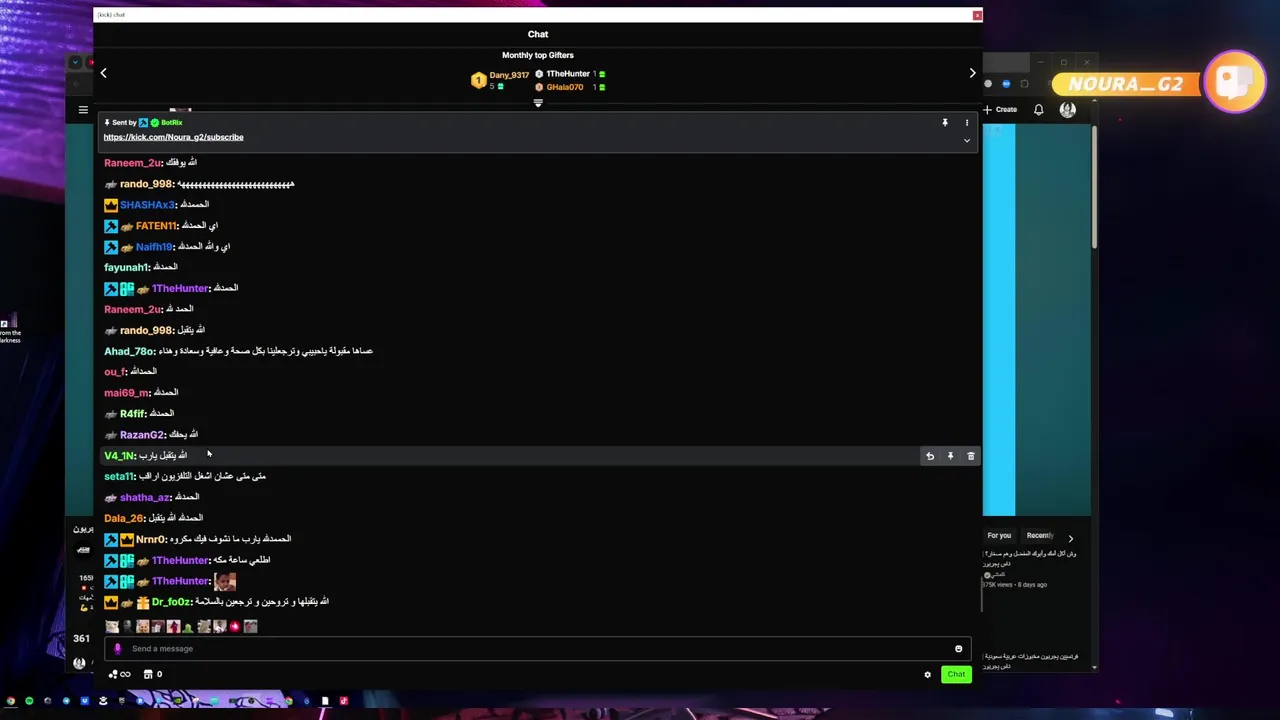This screenshot has width=1280, height=720.
Task: Focus the Send a message input field
Action: click(537, 649)
